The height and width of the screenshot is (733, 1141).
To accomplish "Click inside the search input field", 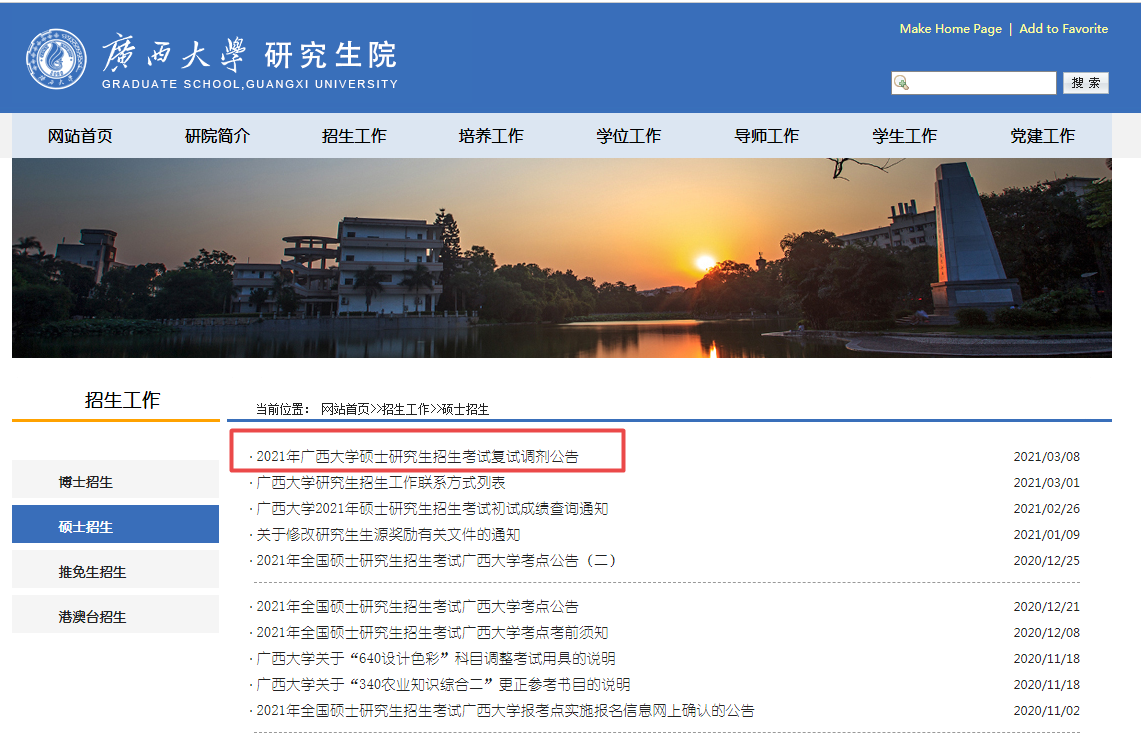I will [974, 83].
